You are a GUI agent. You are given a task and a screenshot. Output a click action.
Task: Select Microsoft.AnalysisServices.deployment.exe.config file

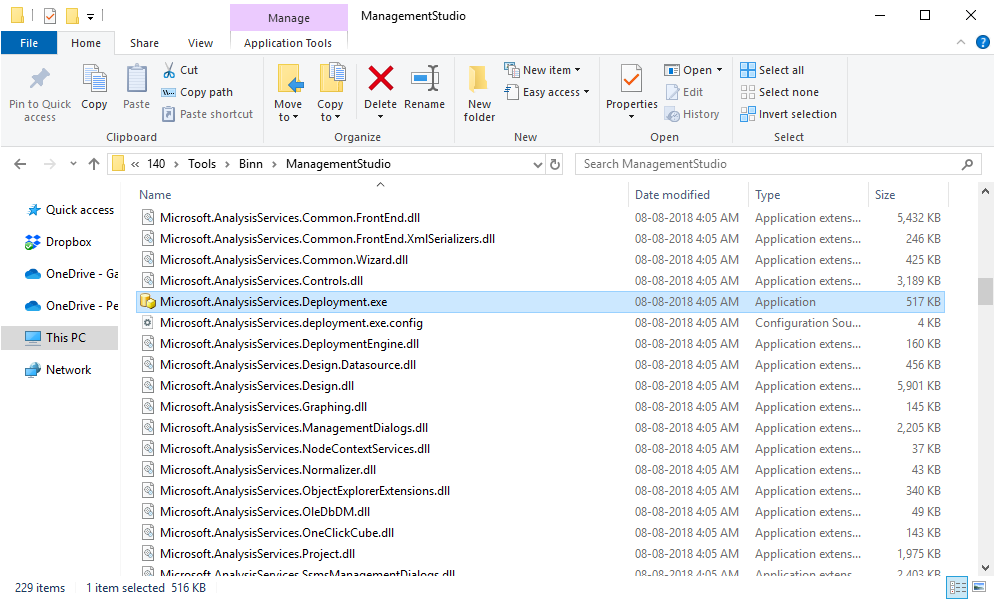point(541,323)
